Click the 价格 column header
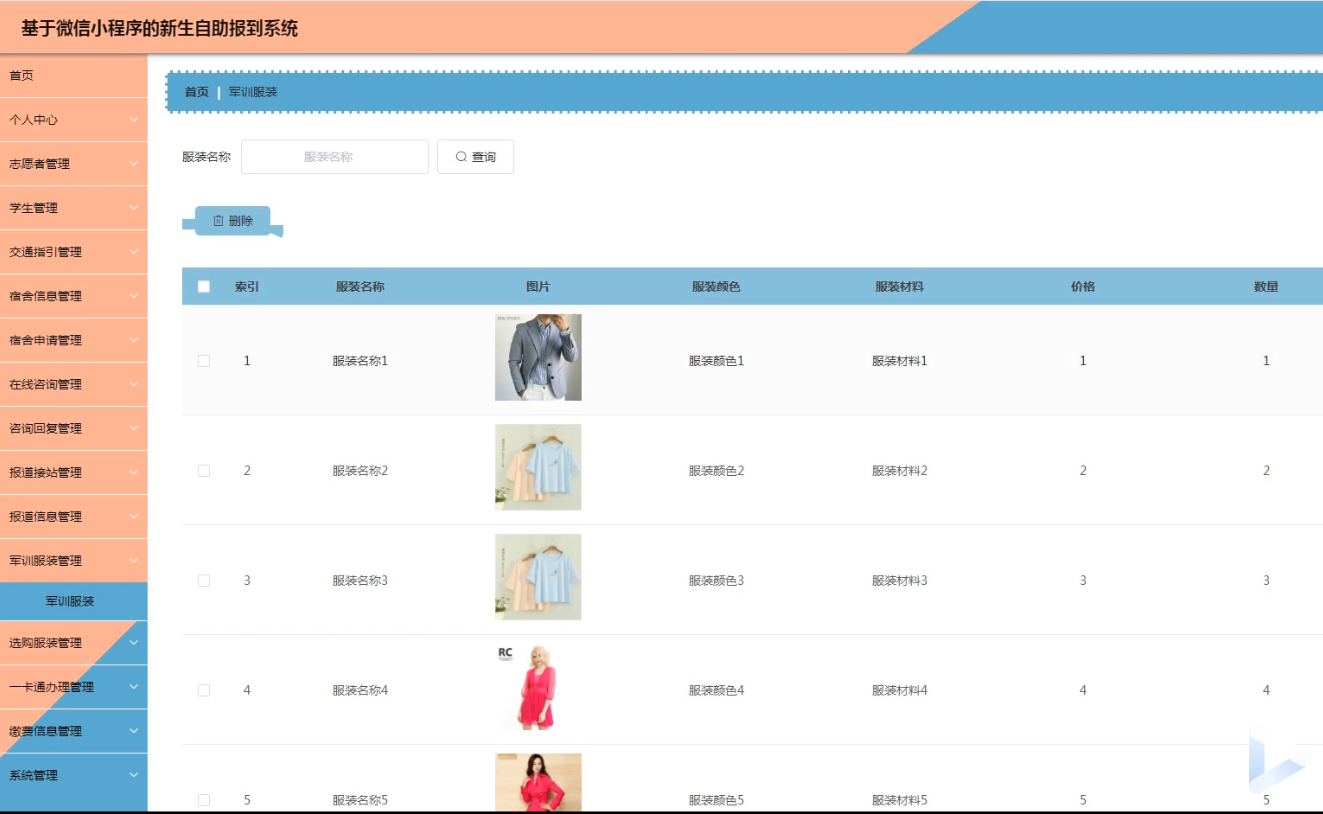 click(x=1083, y=287)
